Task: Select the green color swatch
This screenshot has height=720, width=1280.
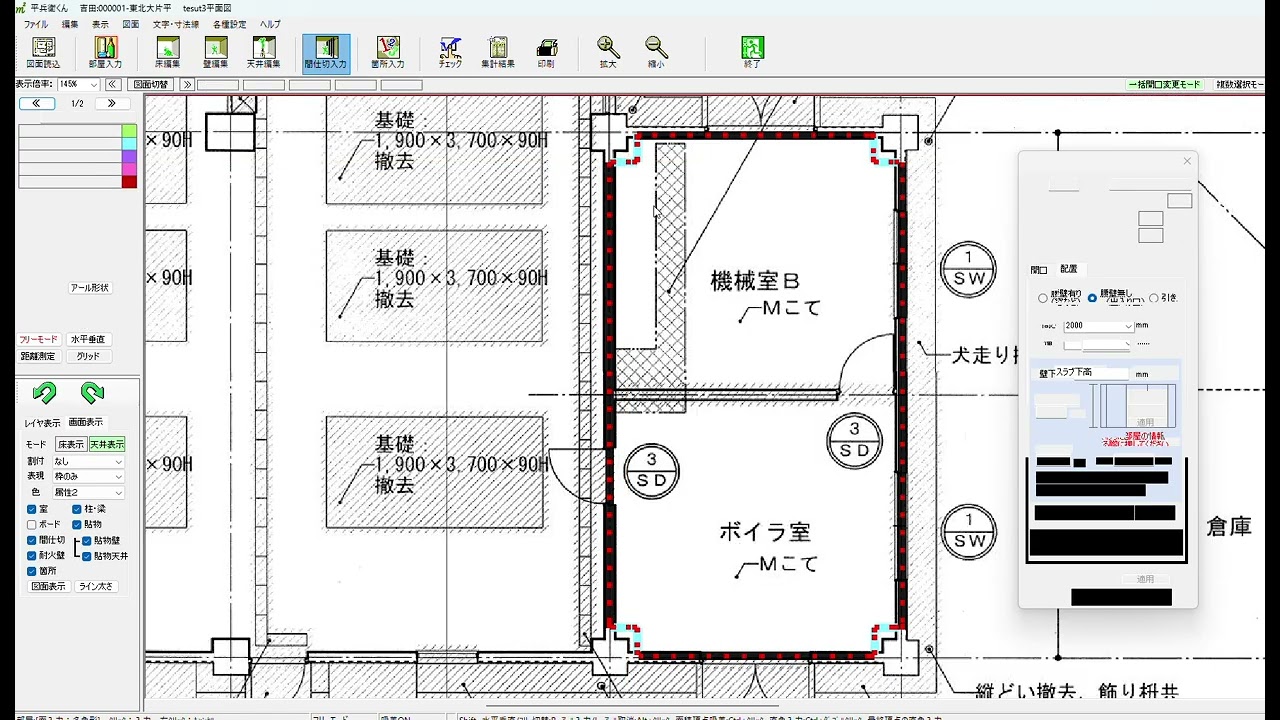Action: 129,131
